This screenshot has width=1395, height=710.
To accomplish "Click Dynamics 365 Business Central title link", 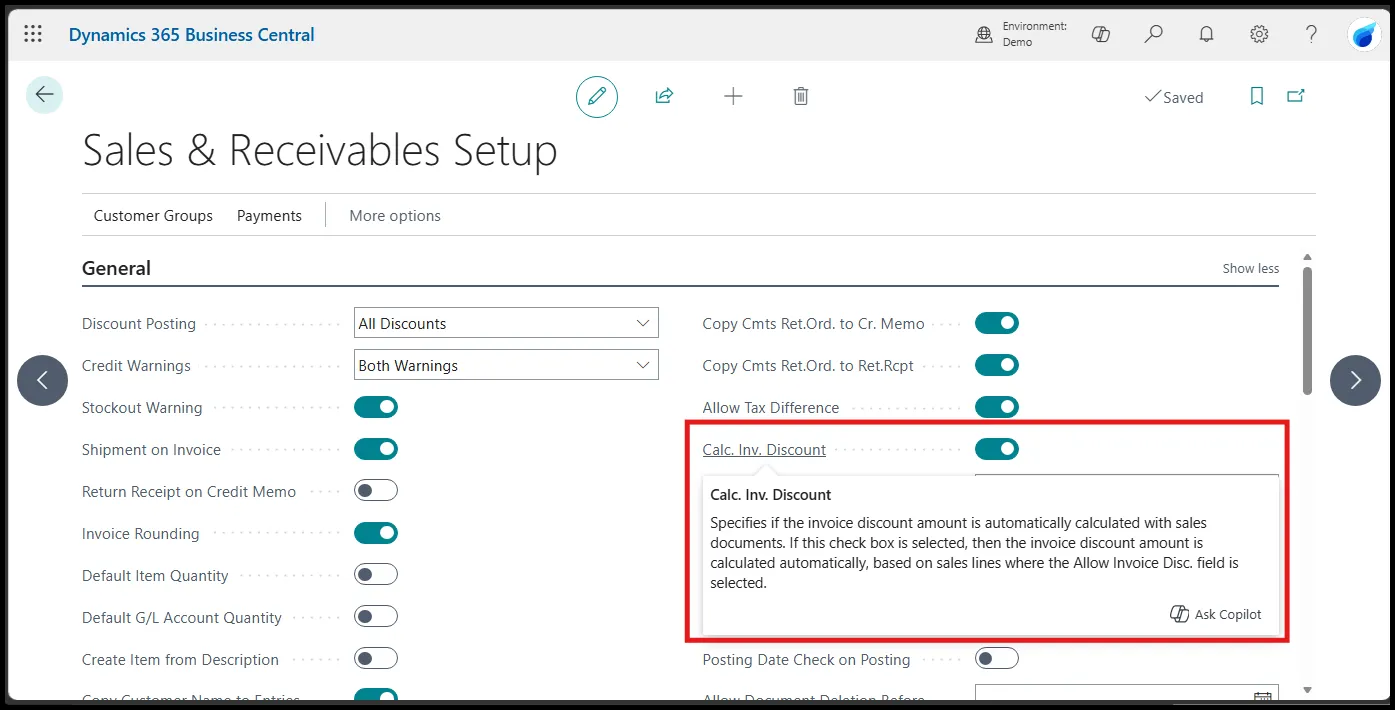I will 192,35.
